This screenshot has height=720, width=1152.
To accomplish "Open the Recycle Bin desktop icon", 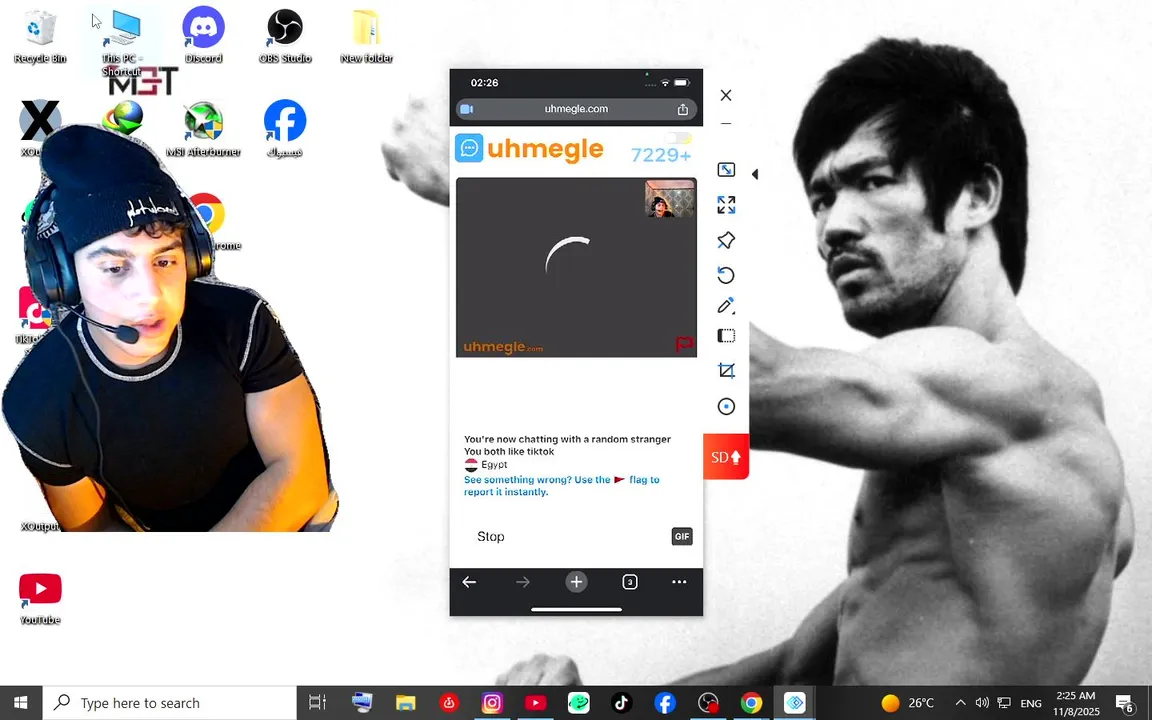I will point(39,37).
